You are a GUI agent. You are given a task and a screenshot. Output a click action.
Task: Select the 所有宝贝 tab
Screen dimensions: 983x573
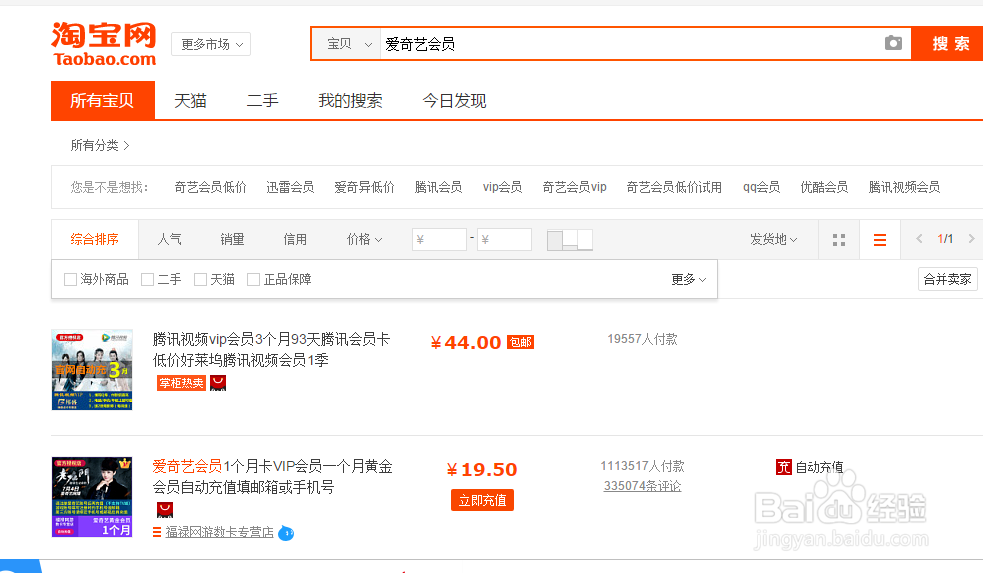pos(103,100)
